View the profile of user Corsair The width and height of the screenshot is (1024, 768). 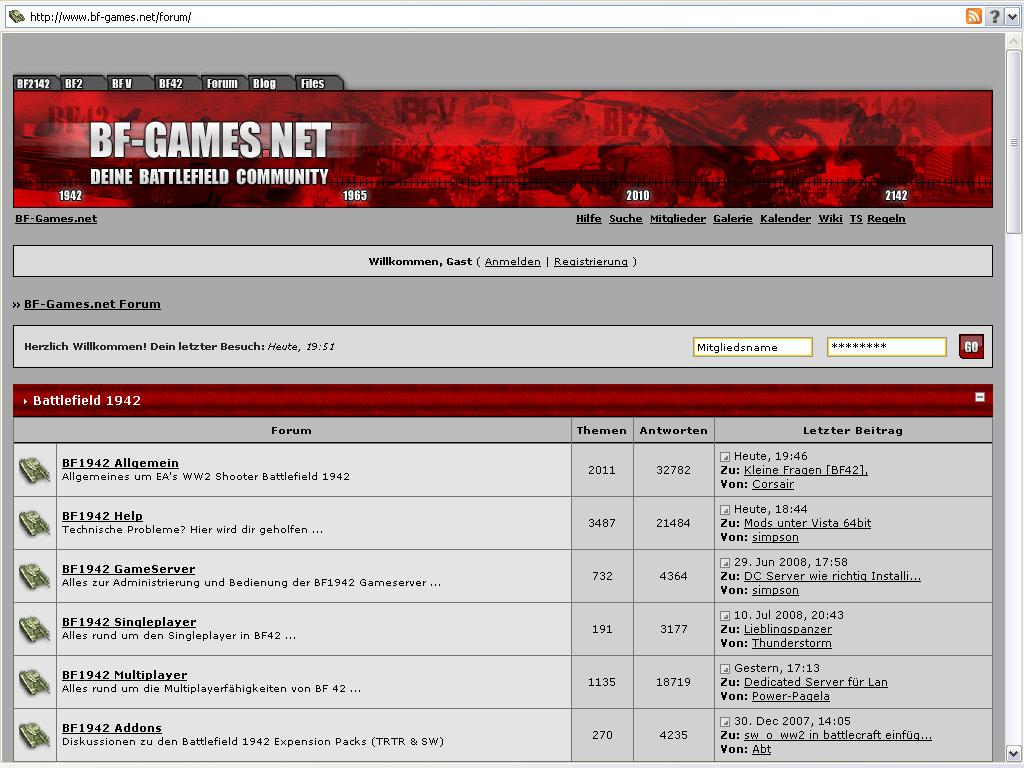773,485
